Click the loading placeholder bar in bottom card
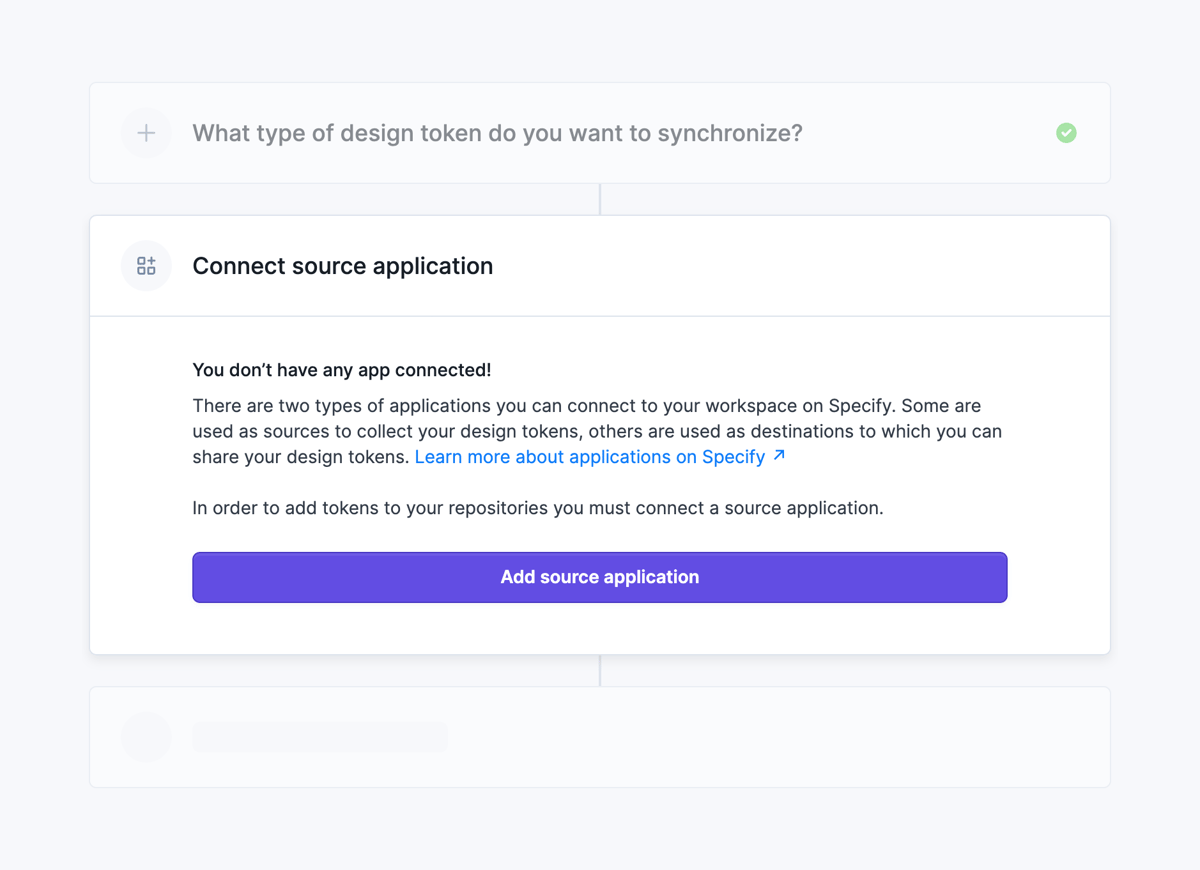Screen dimensions: 1200x870 320,736
